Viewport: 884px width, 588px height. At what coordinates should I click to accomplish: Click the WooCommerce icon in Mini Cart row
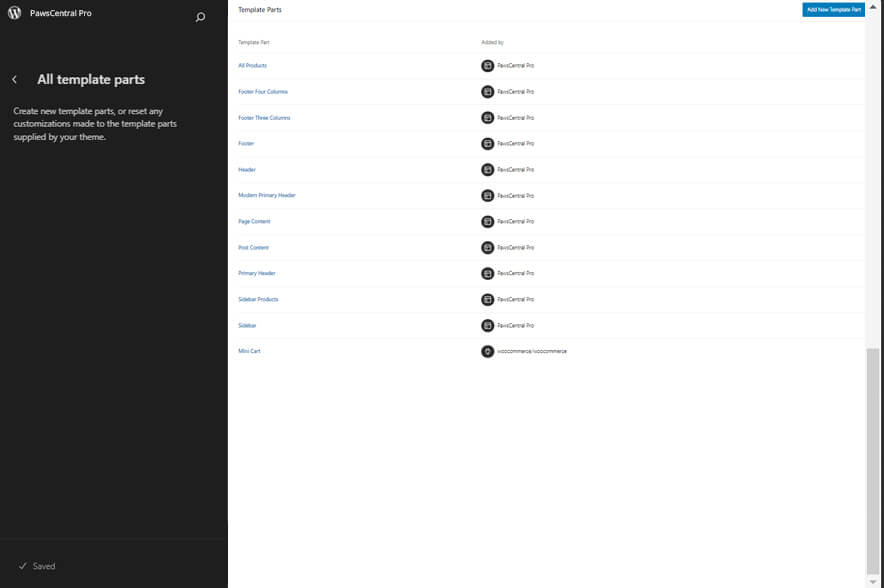point(488,352)
